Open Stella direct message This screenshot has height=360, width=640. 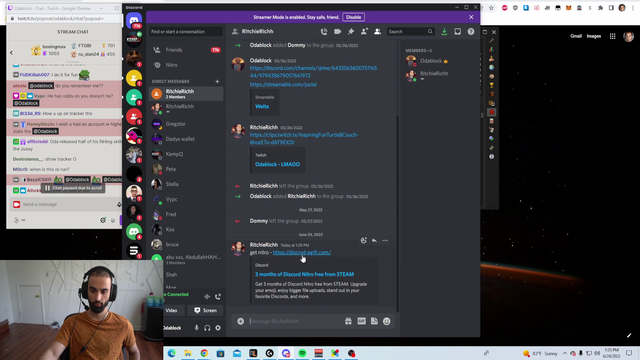[186, 184]
